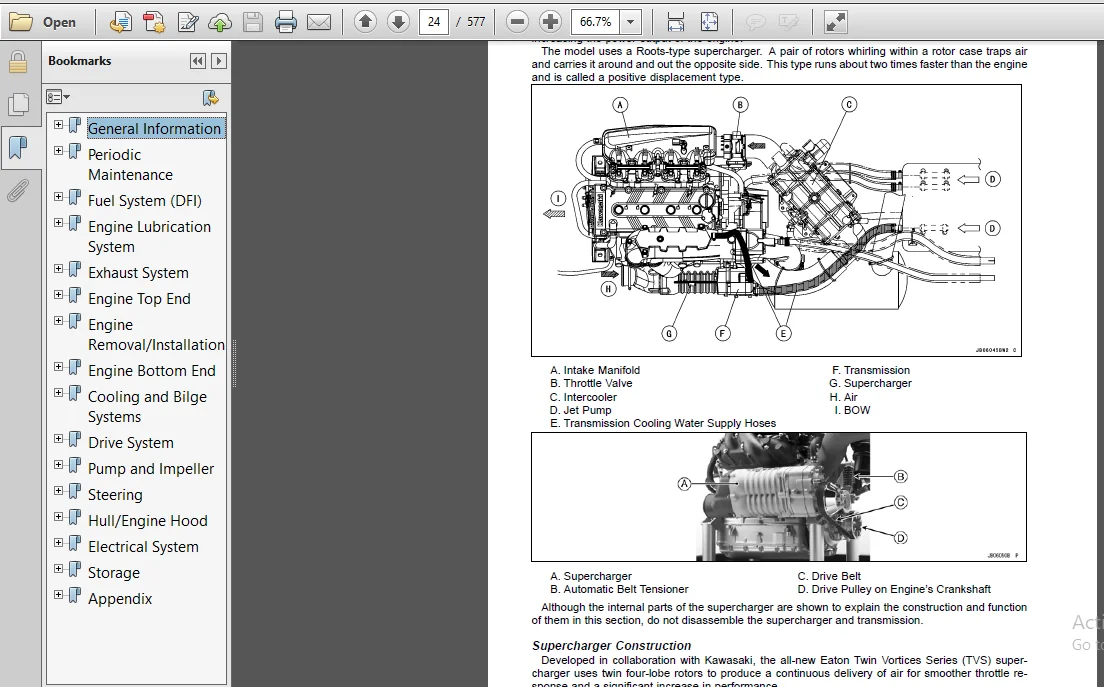
Task: Expand the Periodic Maintenance bookmark
Action: (58, 151)
